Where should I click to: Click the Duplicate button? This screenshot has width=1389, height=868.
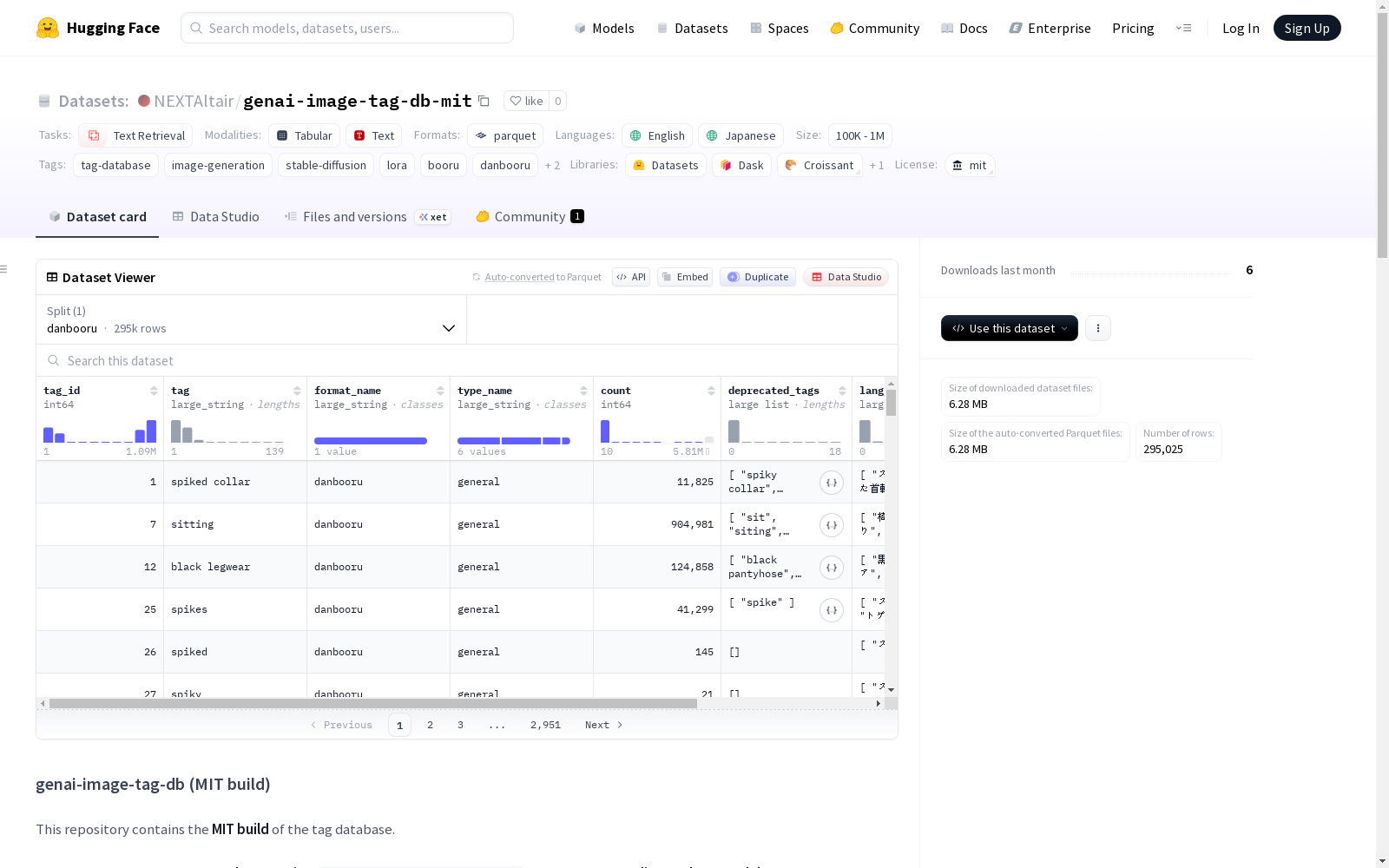click(758, 277)
